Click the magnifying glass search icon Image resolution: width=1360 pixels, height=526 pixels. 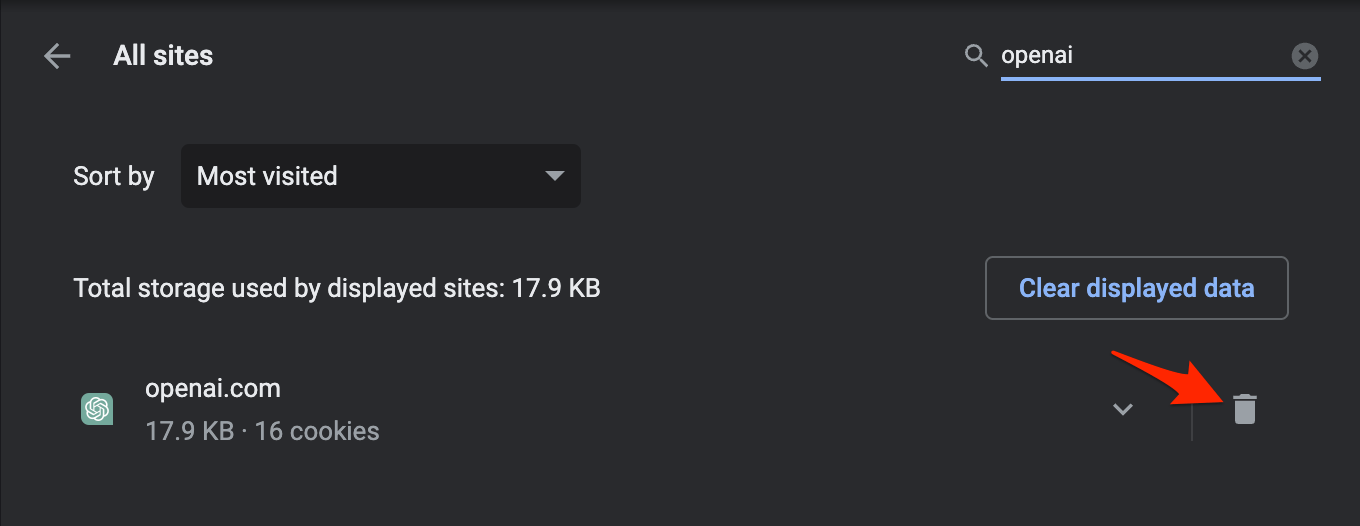click(x=976, y=55)
